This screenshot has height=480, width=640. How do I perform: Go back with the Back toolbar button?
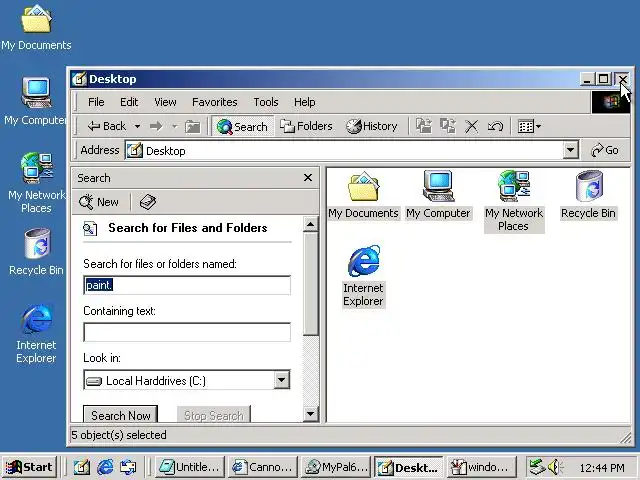click(107, 127)
